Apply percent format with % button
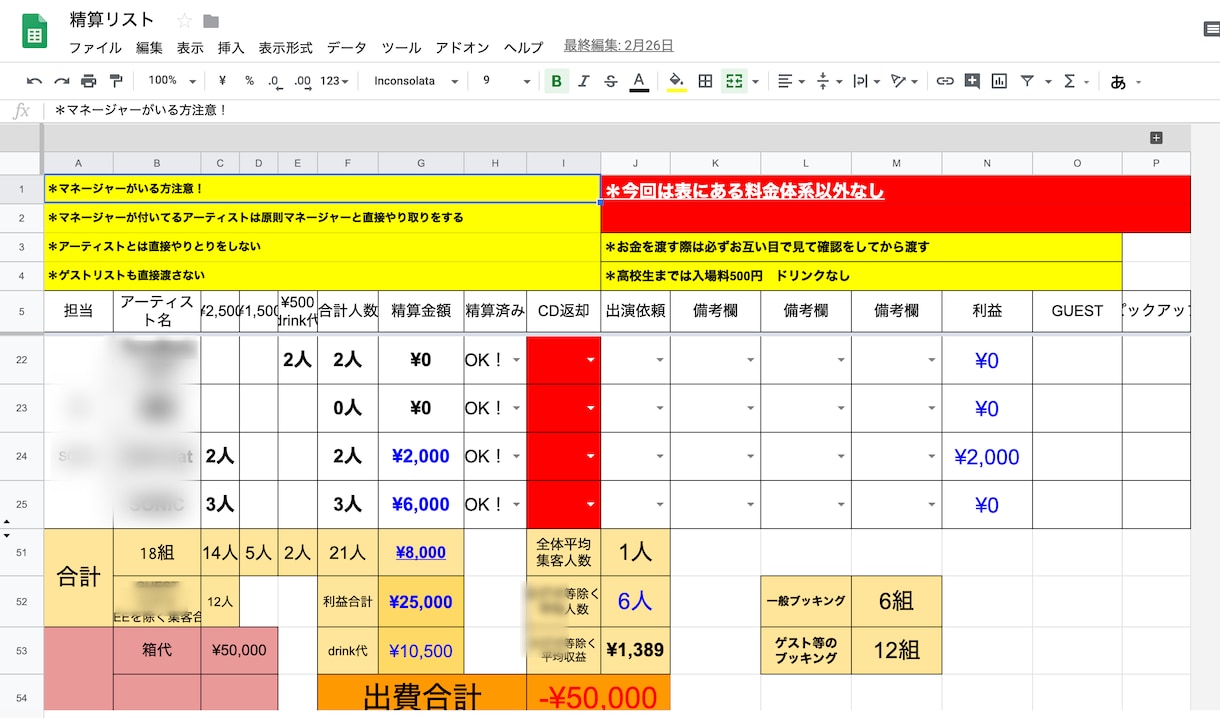 coord(249,81)
